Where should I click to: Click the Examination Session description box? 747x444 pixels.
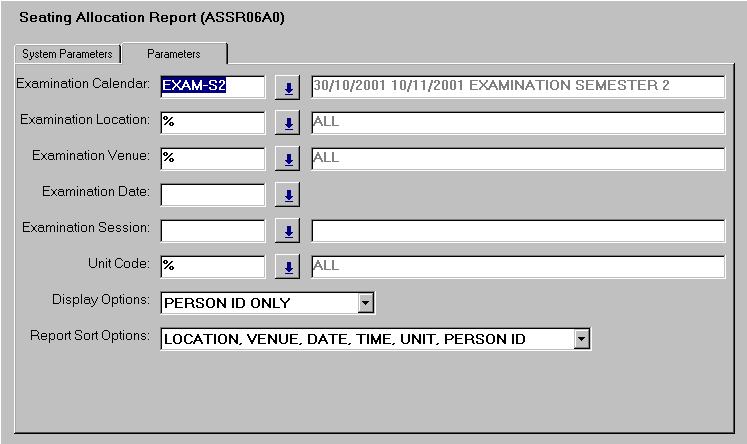pos(517,231)
